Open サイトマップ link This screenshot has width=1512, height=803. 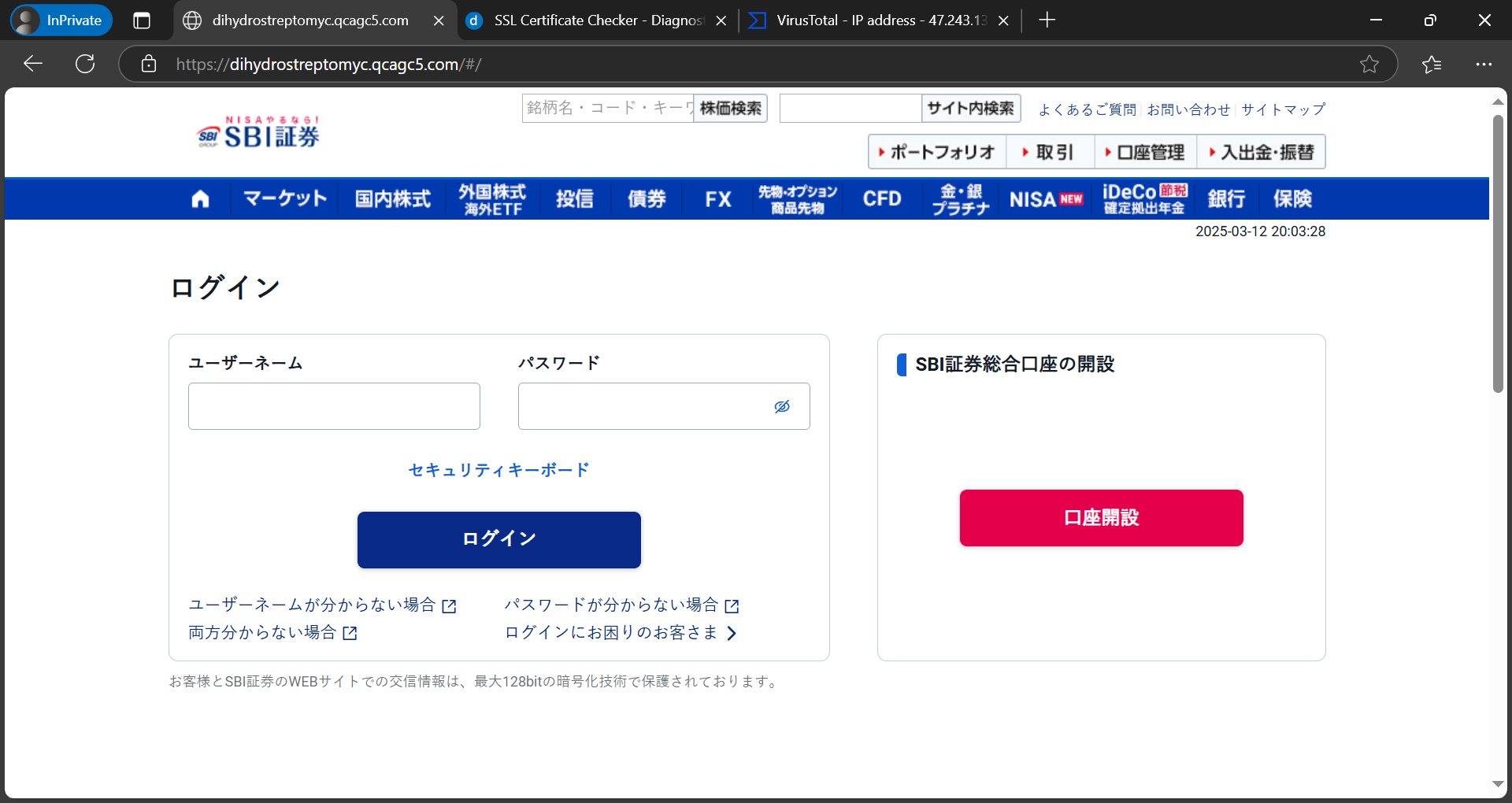pyautogui.click(x=1284, y=109)
